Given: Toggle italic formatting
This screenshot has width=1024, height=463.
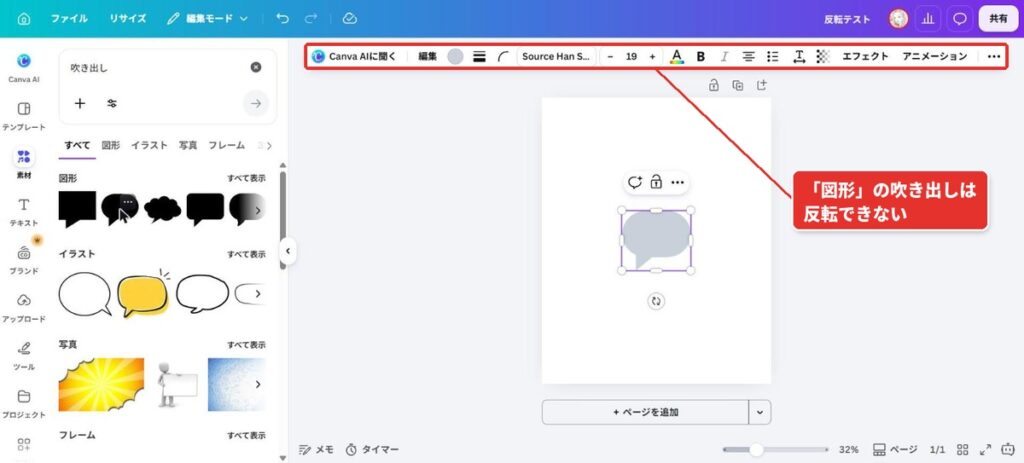Looking at the screenshot, I should click(x=724, y=56).
